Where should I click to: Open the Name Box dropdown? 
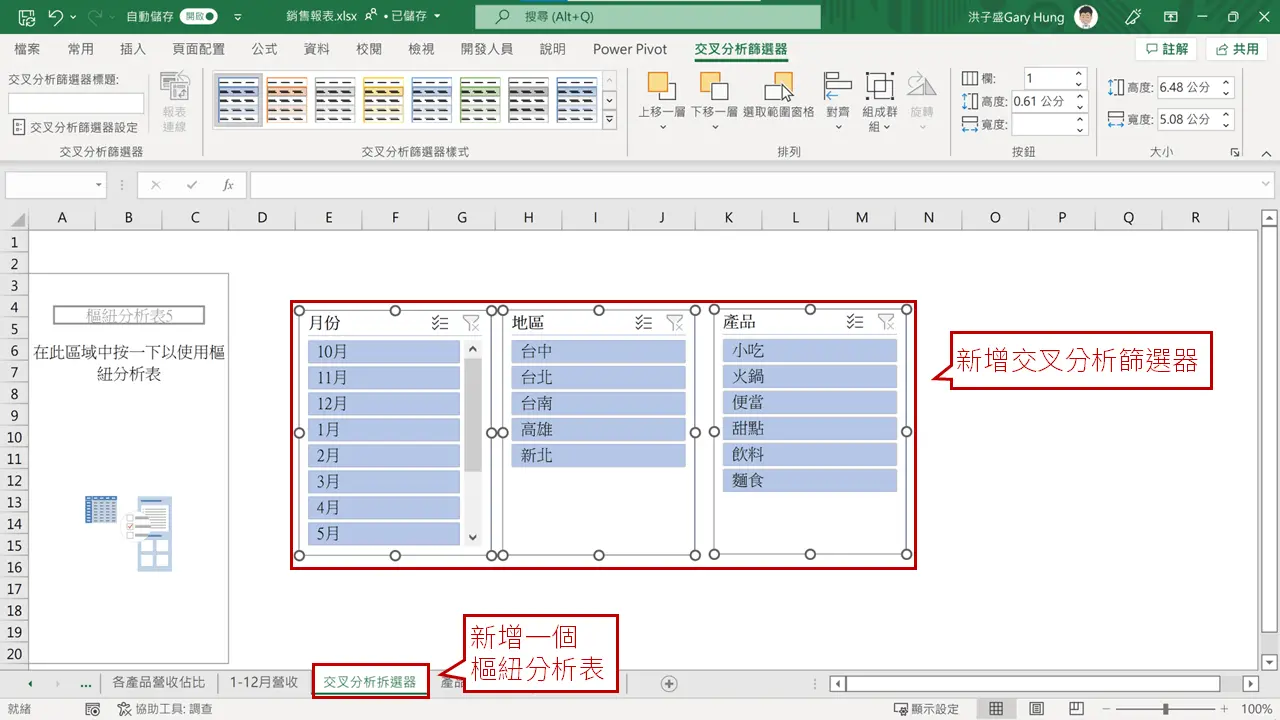click(98, 185)
